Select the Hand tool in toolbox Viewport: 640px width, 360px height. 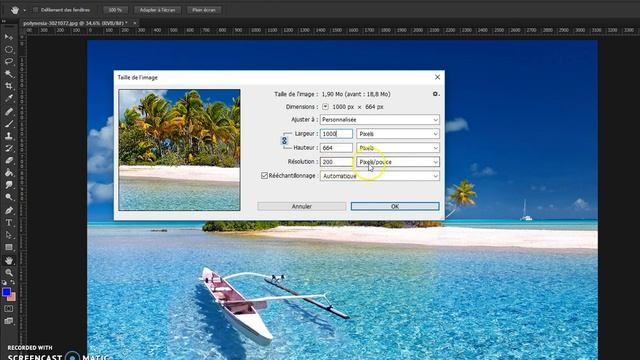pyautogui.click(x=9, y=260)
